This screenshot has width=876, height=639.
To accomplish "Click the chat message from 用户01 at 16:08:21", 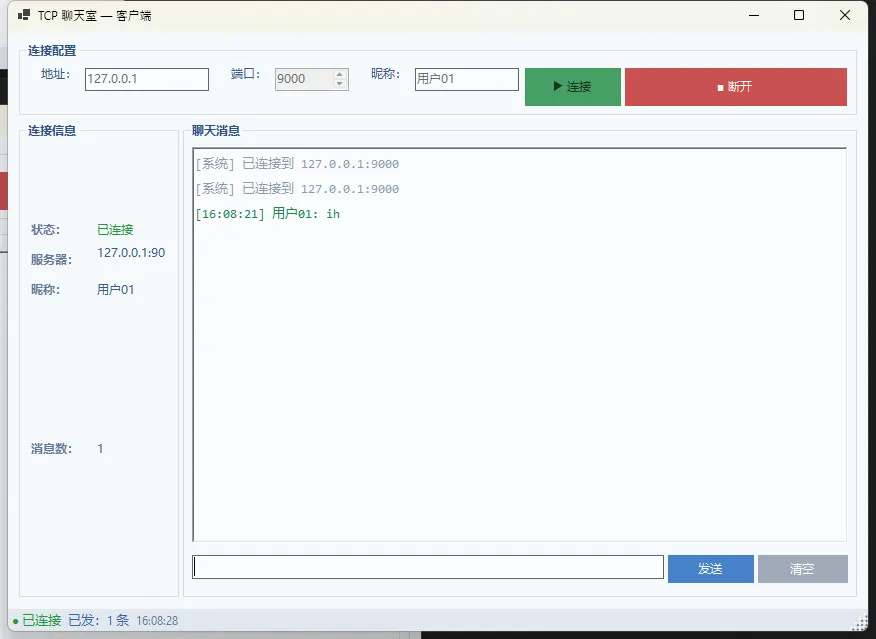I will 268,214.
